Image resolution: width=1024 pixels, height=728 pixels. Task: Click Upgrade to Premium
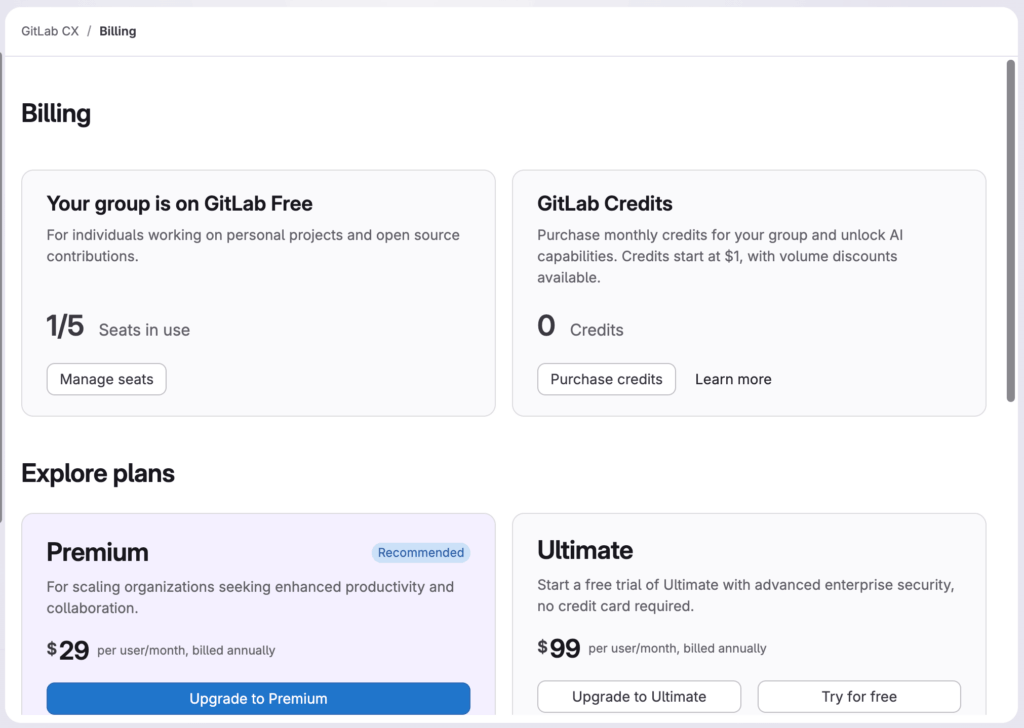[258, 698]
